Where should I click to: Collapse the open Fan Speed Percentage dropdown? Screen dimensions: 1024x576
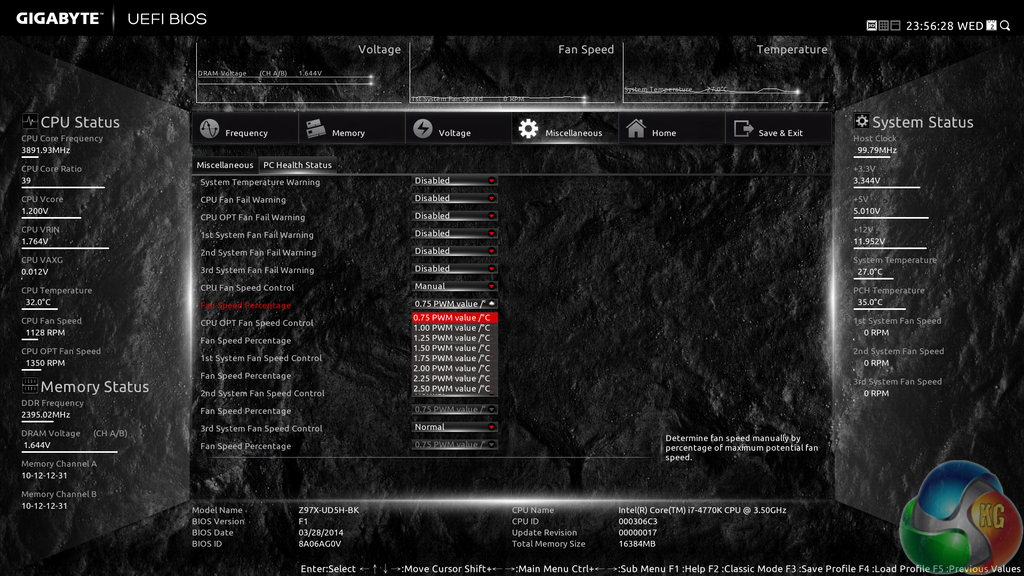pos(455,304)
